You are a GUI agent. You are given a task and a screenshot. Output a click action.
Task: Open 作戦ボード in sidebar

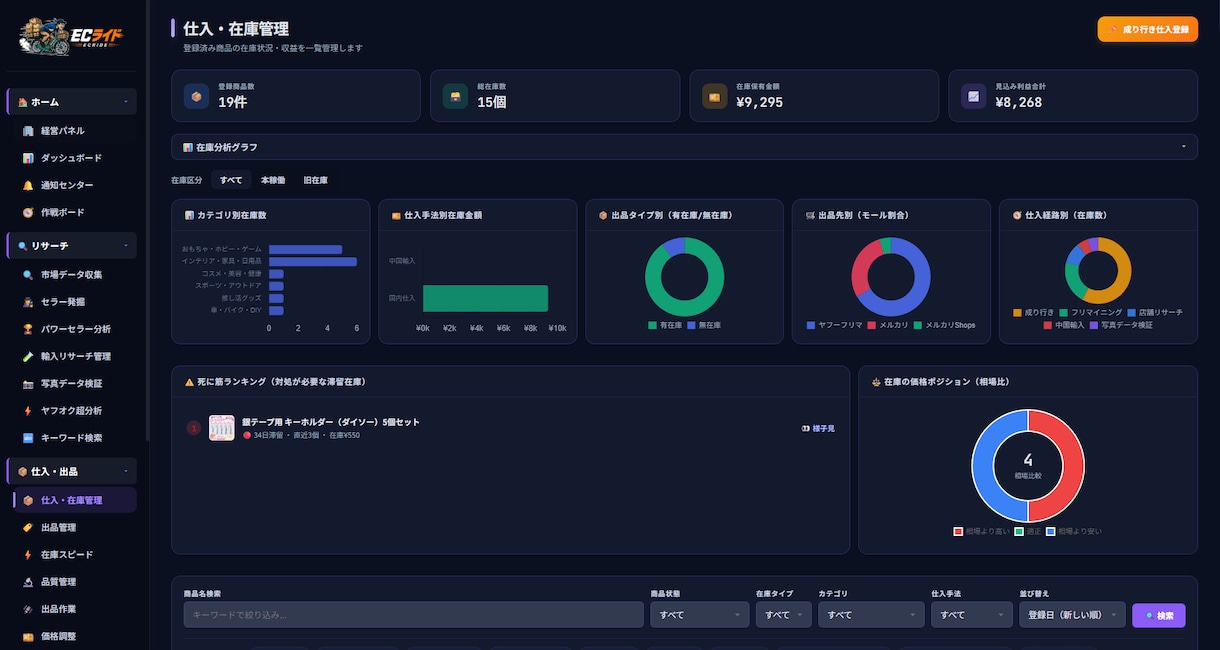pyautogui.click(x=72, y=212)
